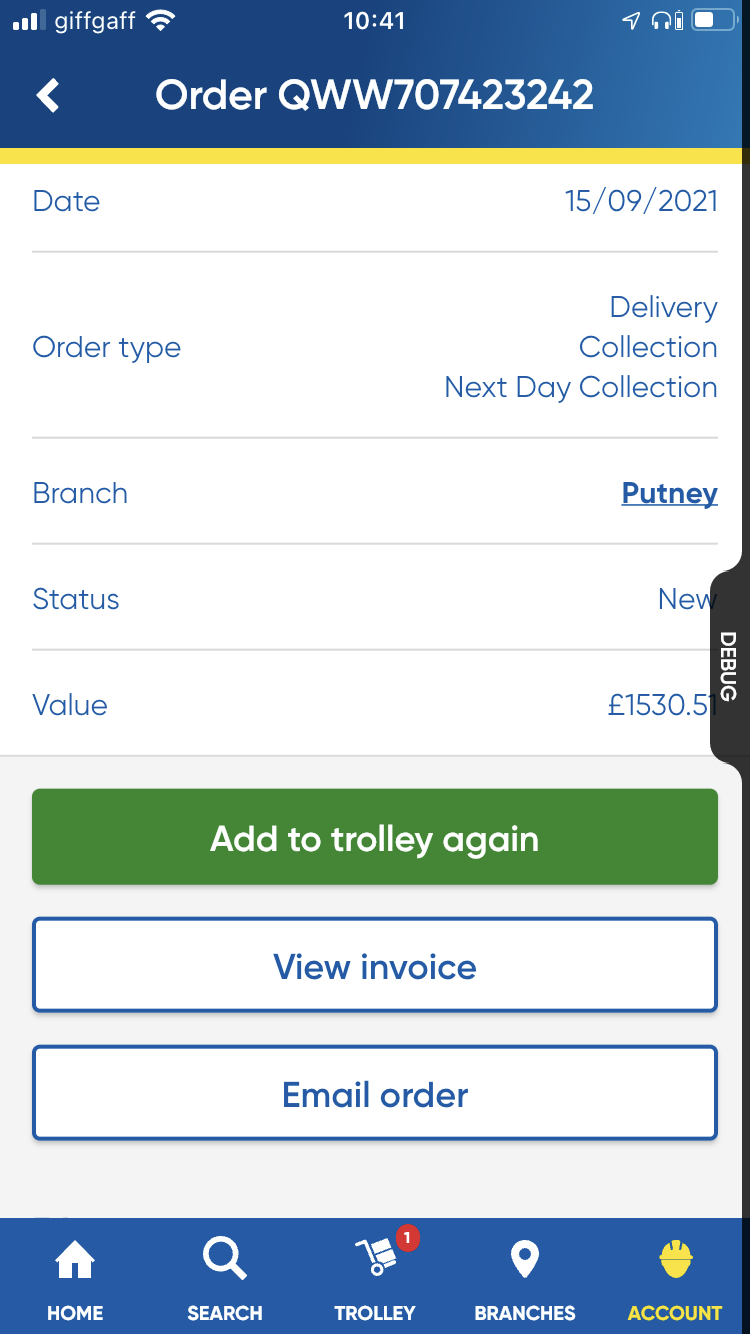
Task: Select the HOME tab label
Action: point(75,1313)
